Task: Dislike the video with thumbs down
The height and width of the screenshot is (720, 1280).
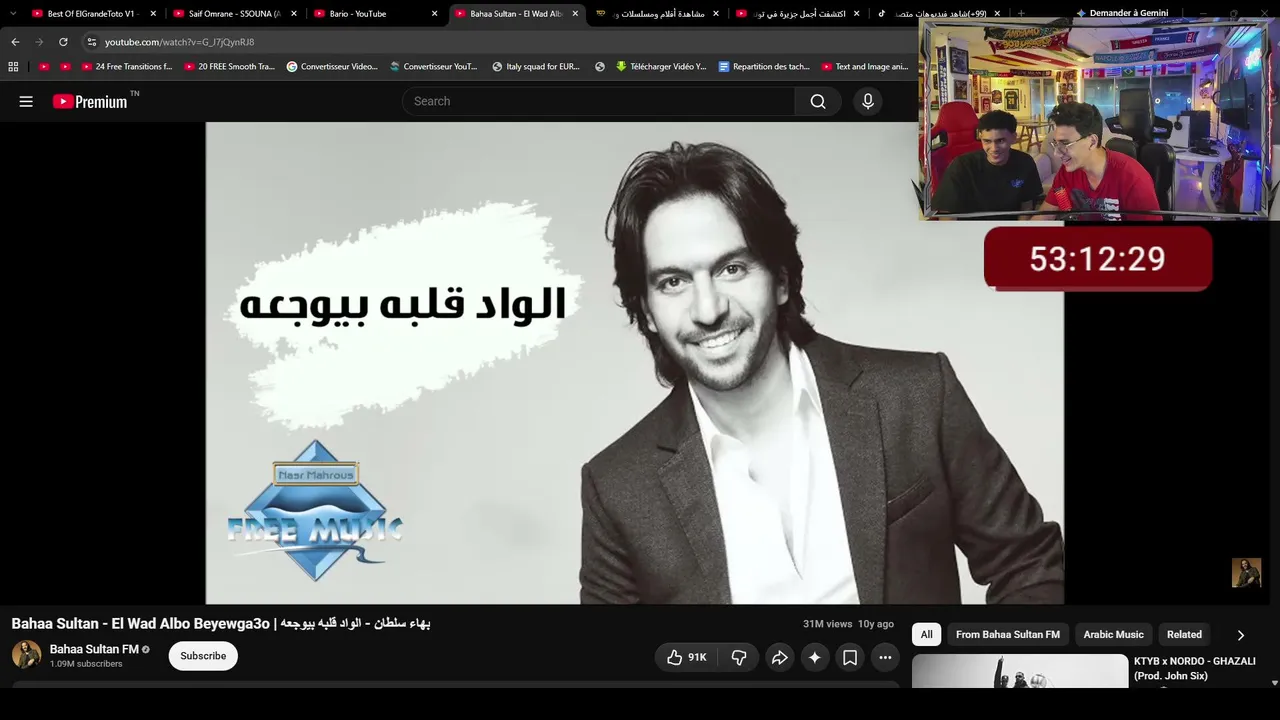Action: [x=739, y=657]
